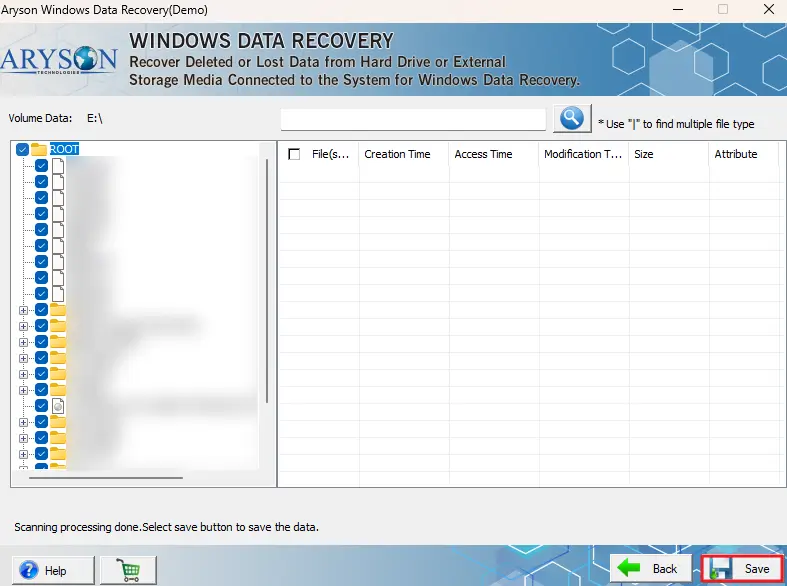787x586 pixels.
Task: Click the first yellow folder icon under ROOT
Action: pyautogui.click(x=58, y=310)
